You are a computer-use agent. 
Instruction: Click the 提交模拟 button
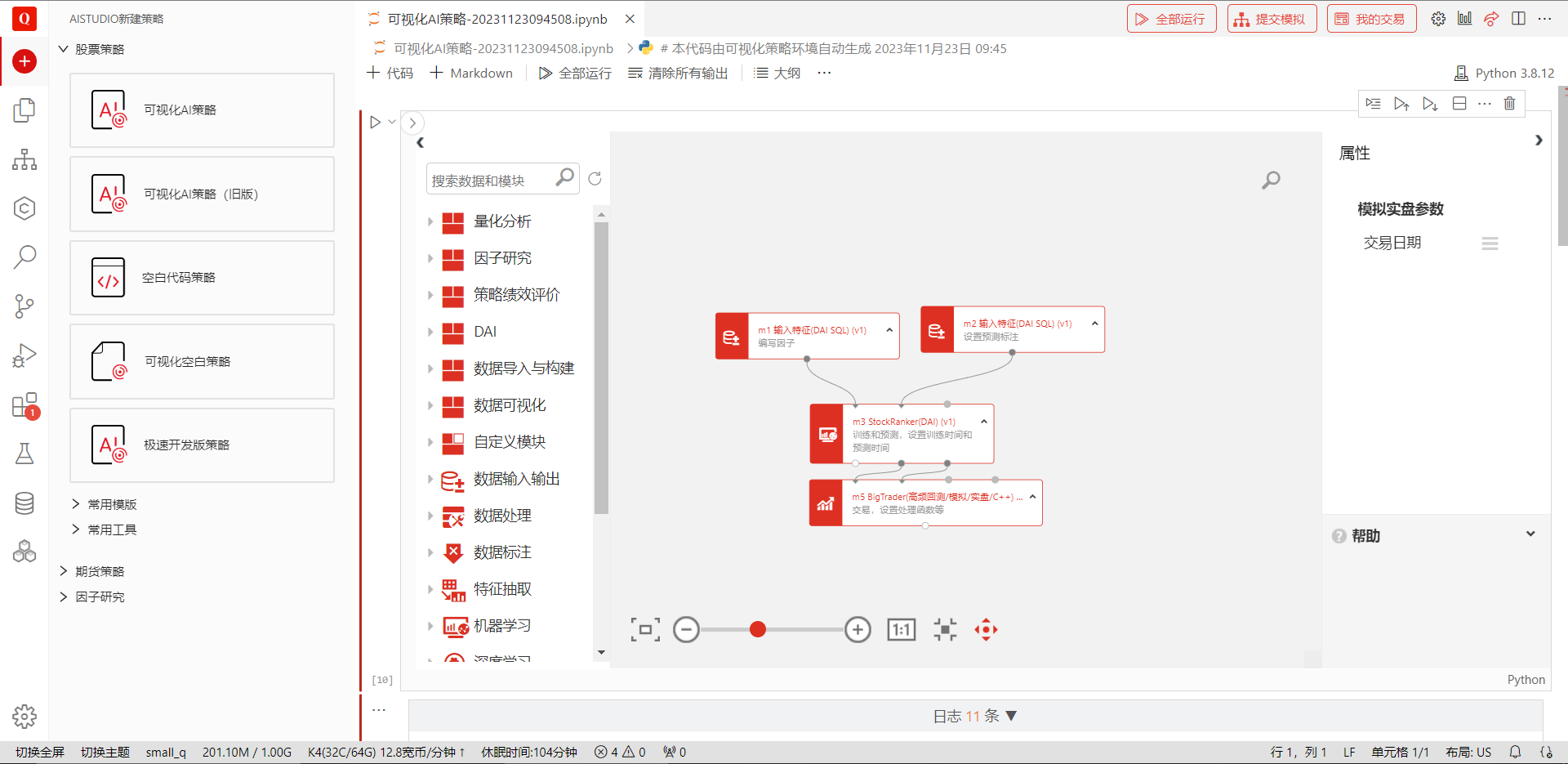[1272, 19]
